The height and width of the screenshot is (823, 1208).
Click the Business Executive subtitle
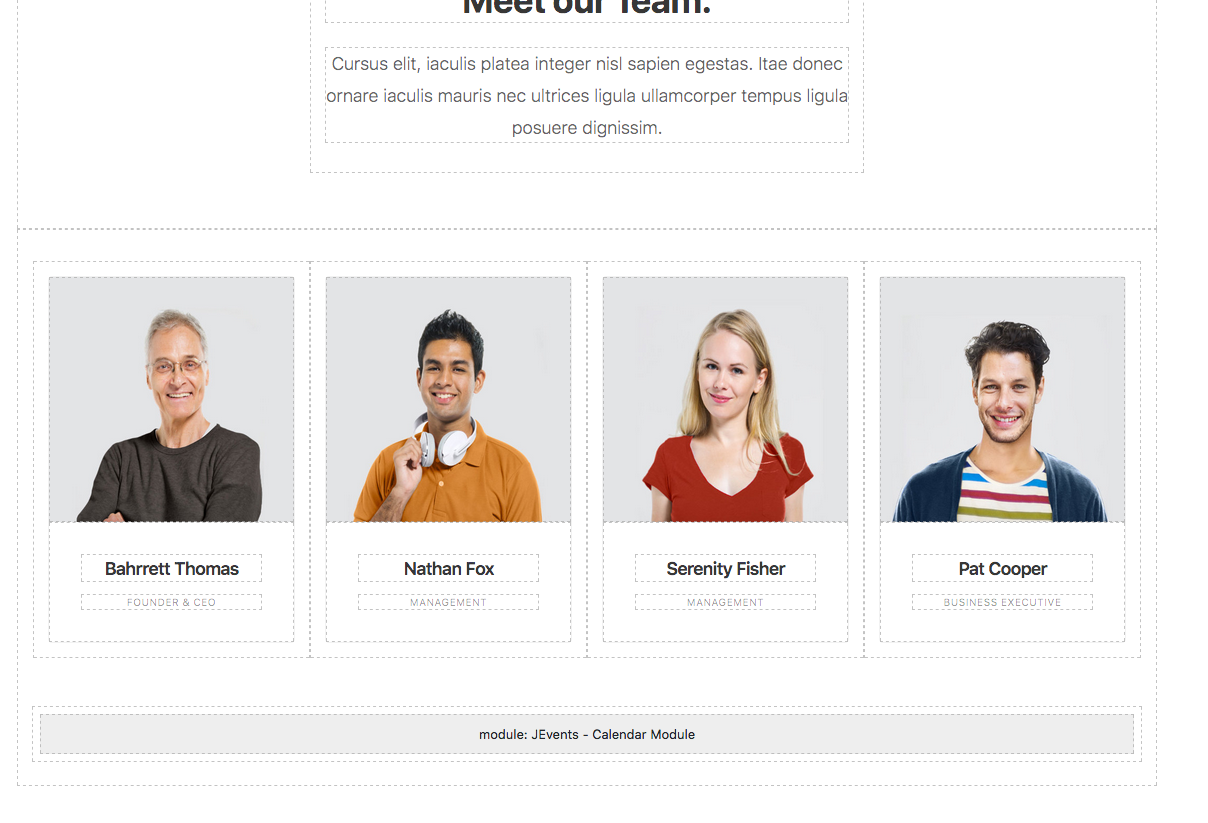coord(1002,602)
